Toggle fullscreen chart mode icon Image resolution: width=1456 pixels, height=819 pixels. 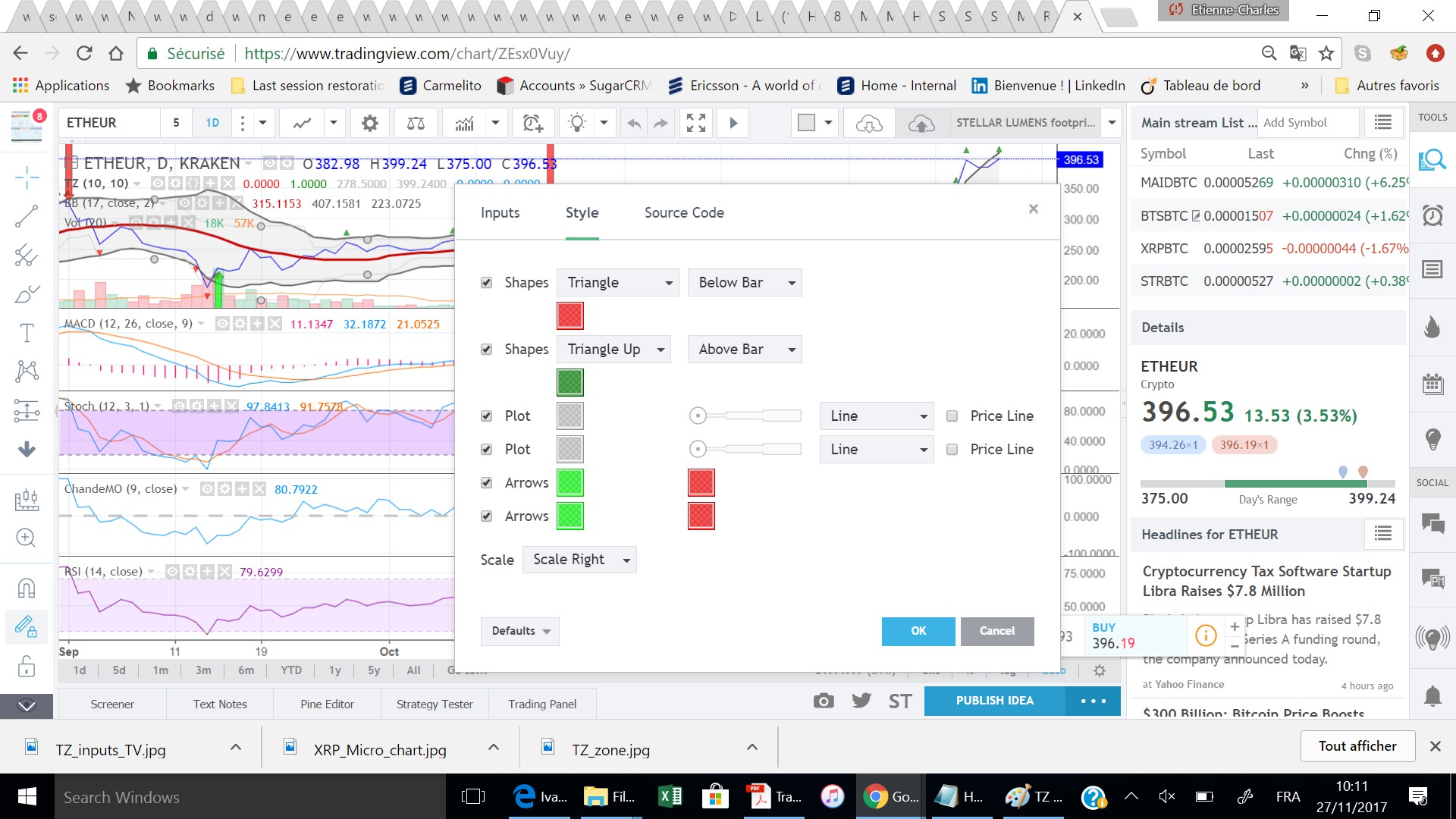695,123
